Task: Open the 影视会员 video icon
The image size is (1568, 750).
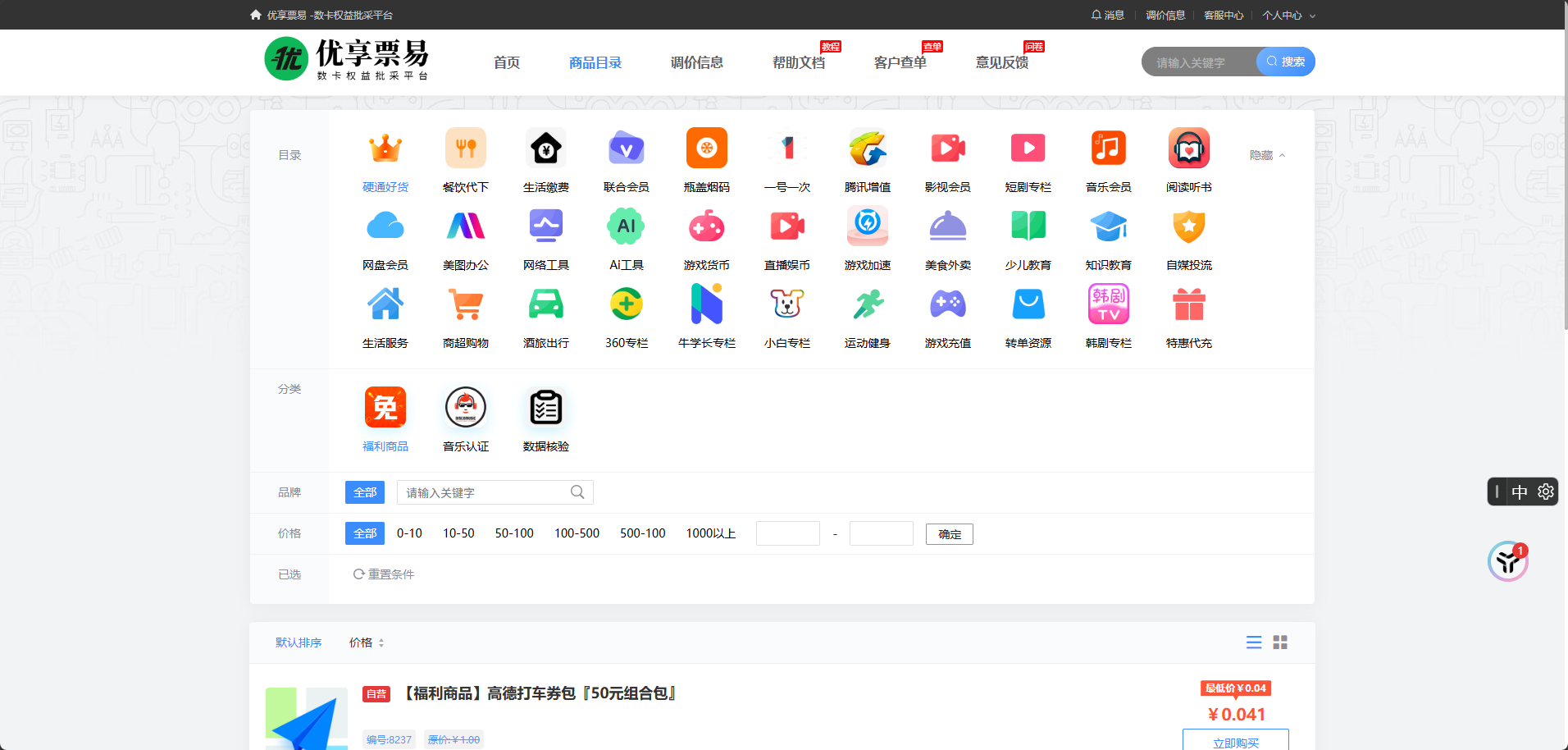Action: (948, 149)
